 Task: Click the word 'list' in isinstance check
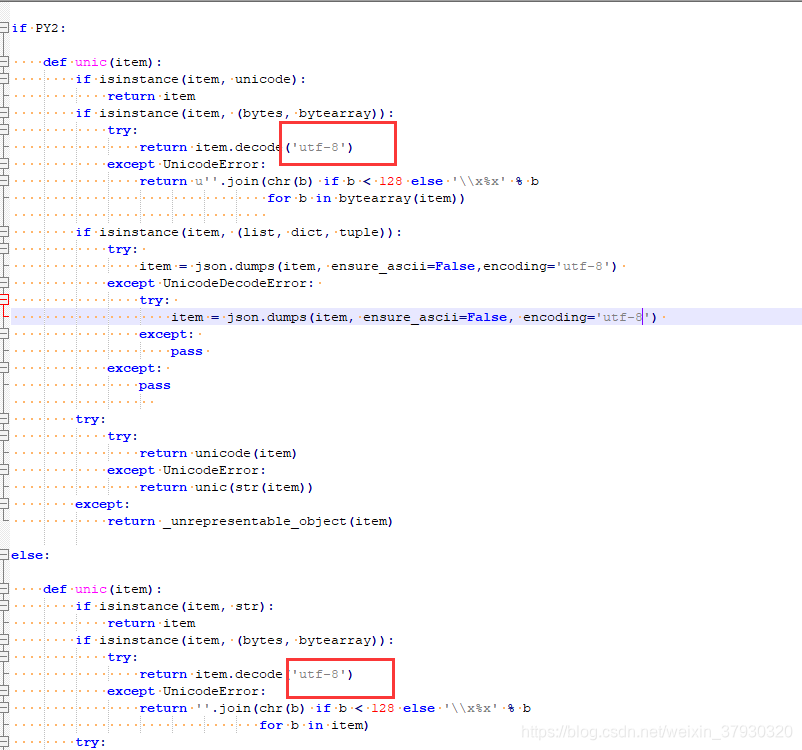point(259,232)
